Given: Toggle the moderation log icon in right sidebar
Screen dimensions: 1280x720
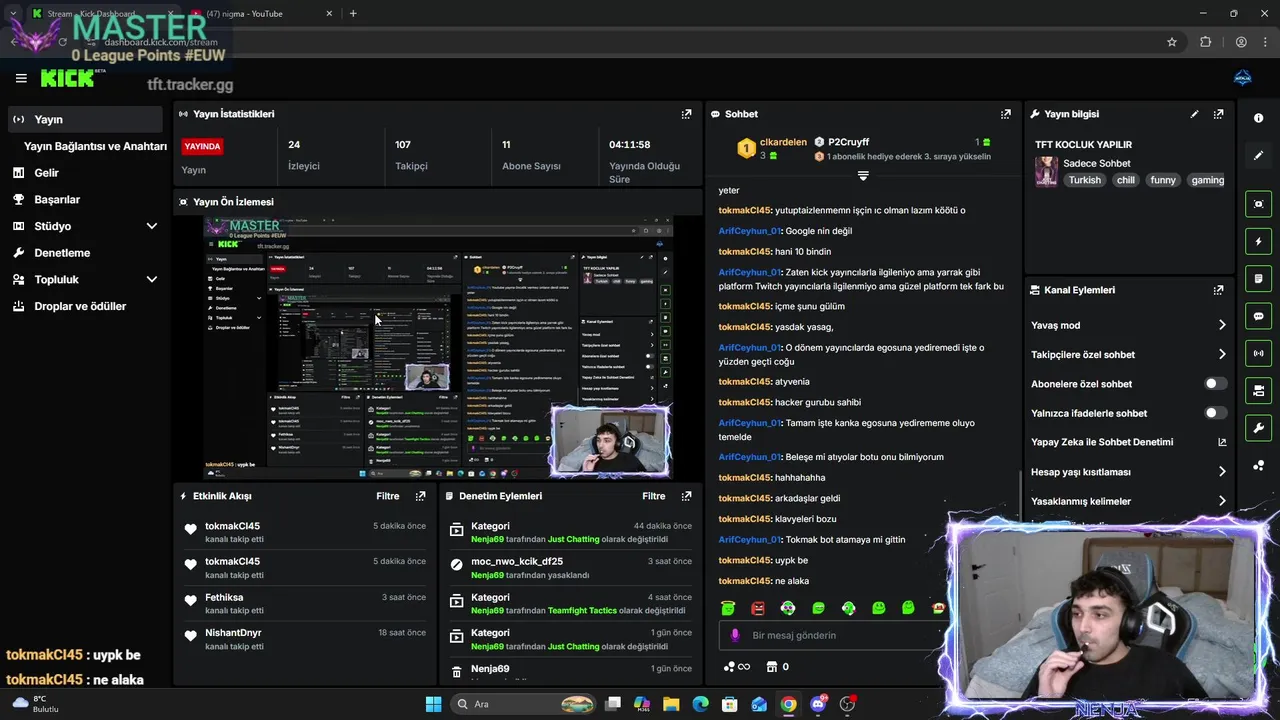Looking at the screenshot, I should point(1258,278).
